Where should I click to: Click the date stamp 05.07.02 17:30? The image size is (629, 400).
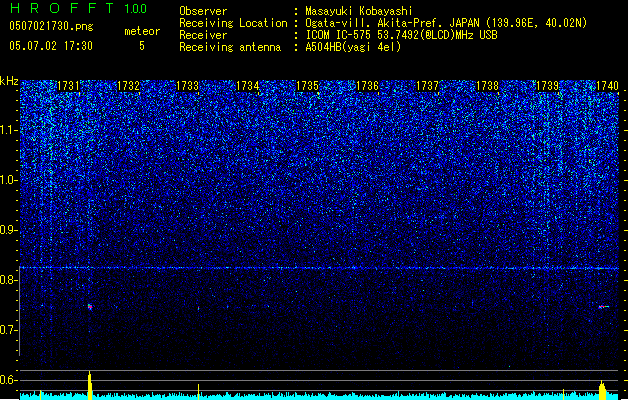[51, 46]
